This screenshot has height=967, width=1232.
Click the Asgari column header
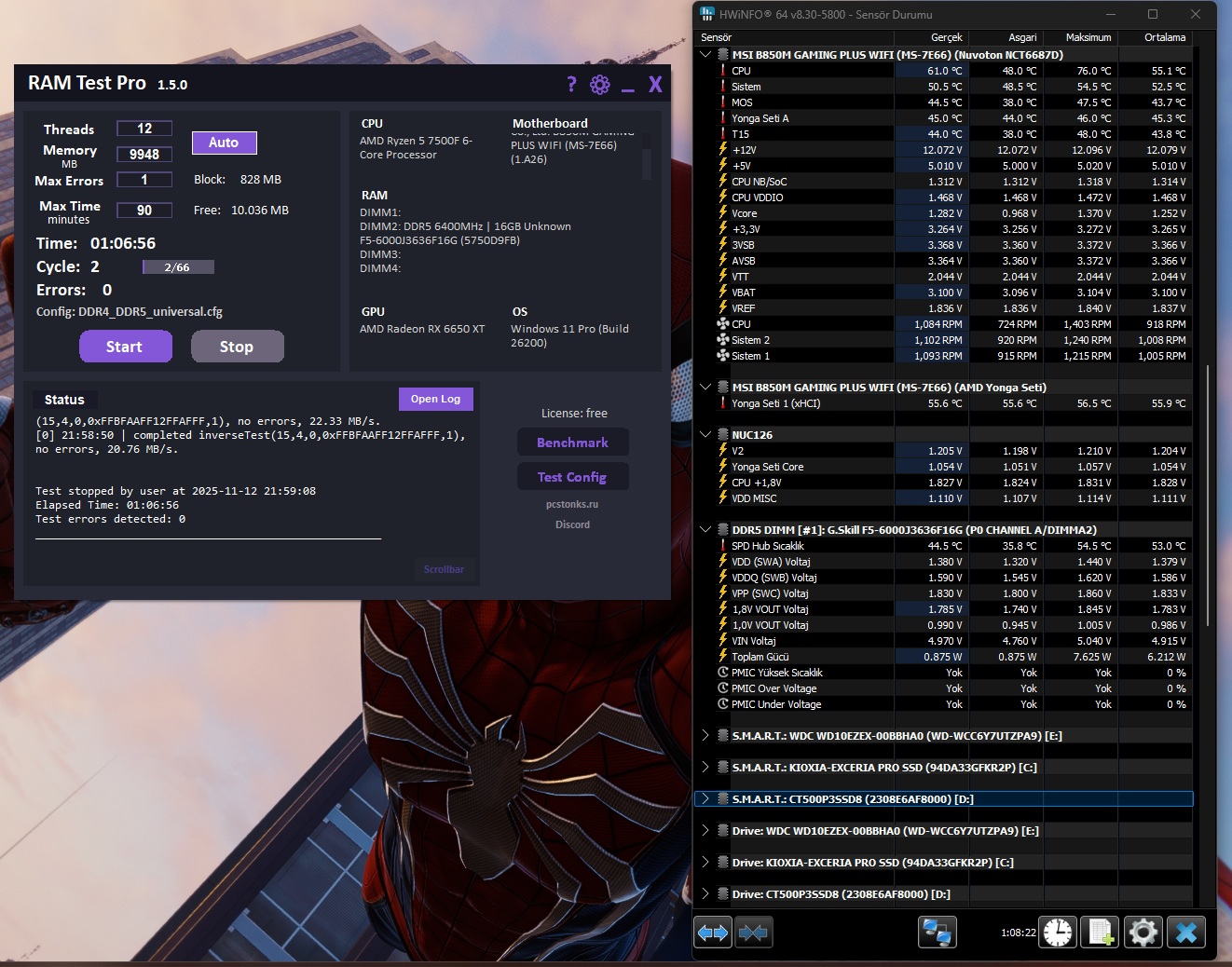click(1006, 37)
